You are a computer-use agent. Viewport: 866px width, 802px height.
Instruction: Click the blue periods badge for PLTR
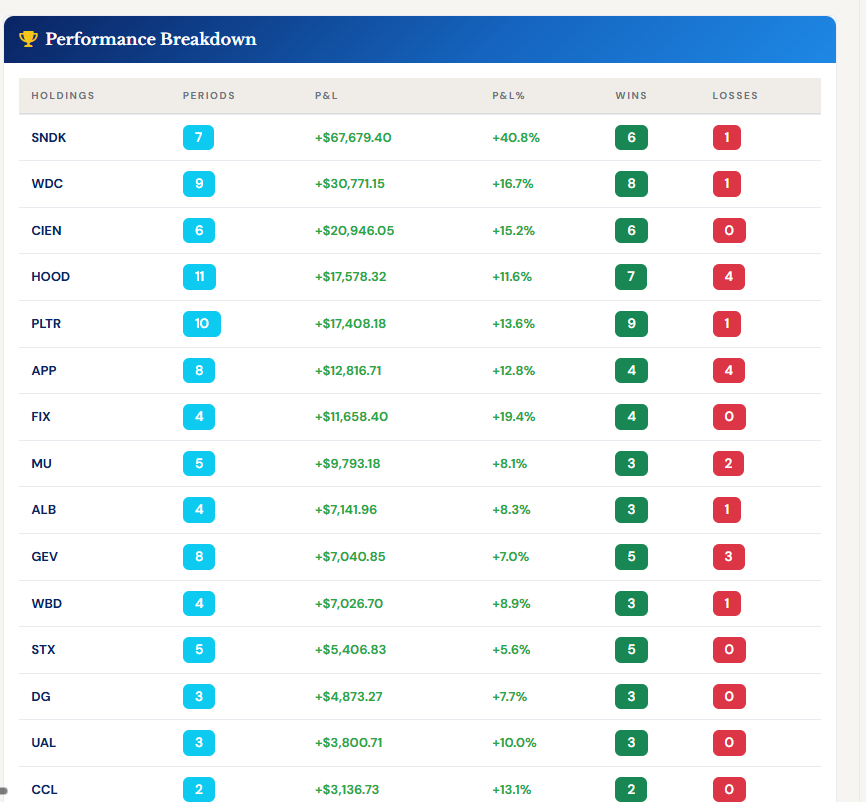[201, 324]
